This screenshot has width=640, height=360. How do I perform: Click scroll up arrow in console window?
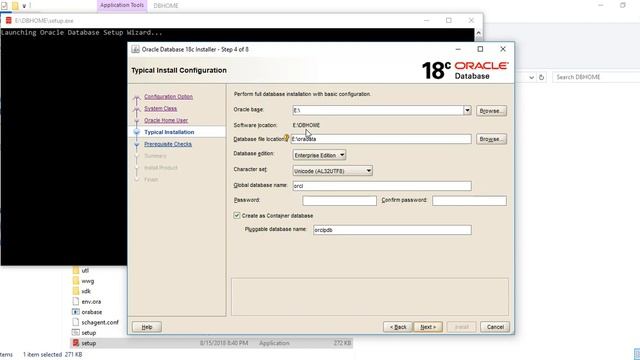tap(478, 33)
